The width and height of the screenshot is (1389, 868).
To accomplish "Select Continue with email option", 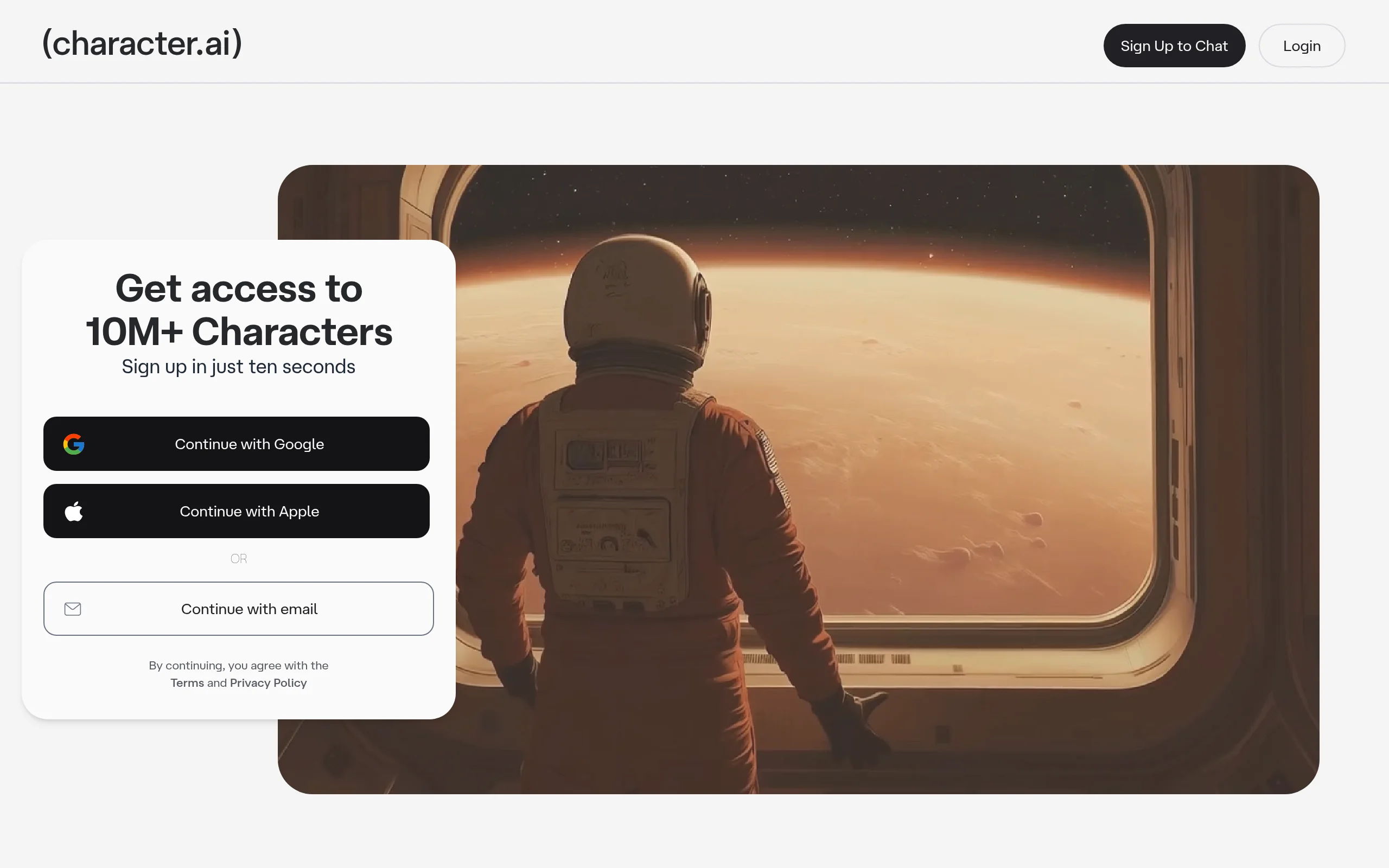I will tap(238, 609).
